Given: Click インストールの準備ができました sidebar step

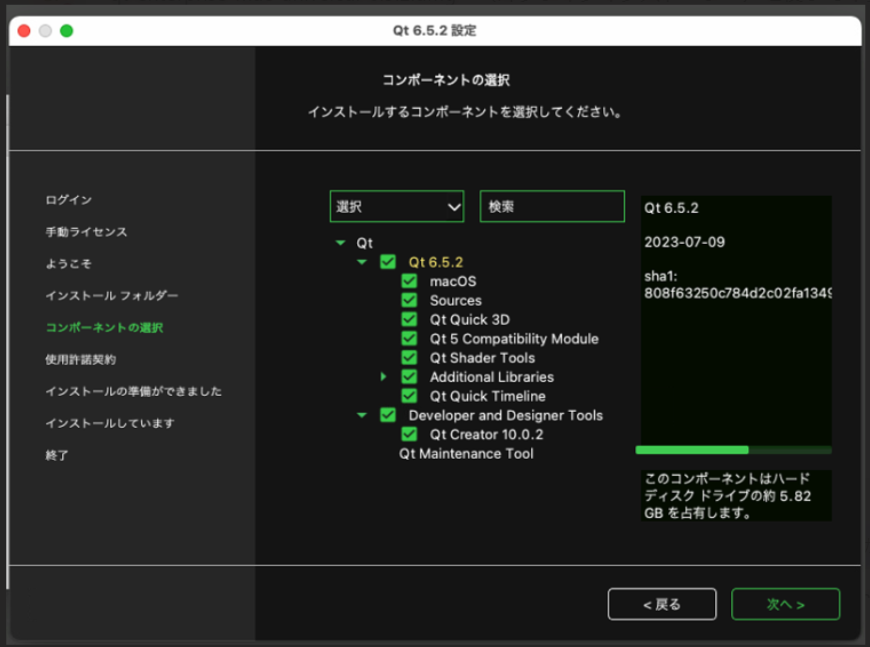Looking at the screenshot, I should click(134, 391).
